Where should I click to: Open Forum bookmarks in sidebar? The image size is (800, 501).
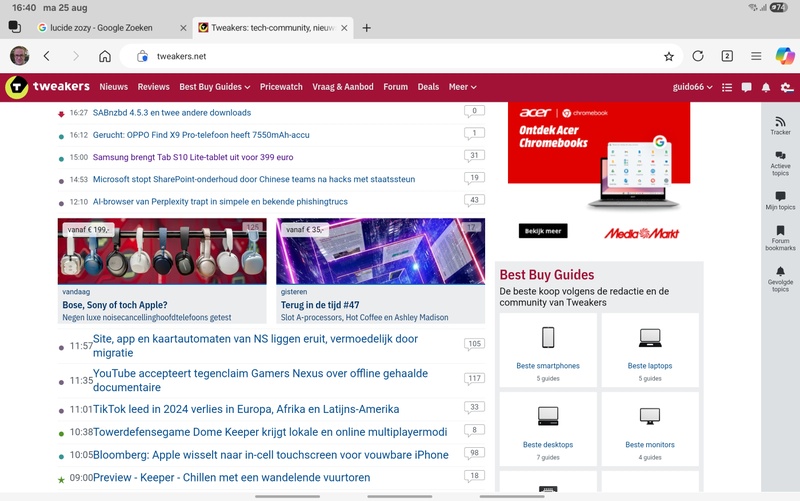[780, 238]
